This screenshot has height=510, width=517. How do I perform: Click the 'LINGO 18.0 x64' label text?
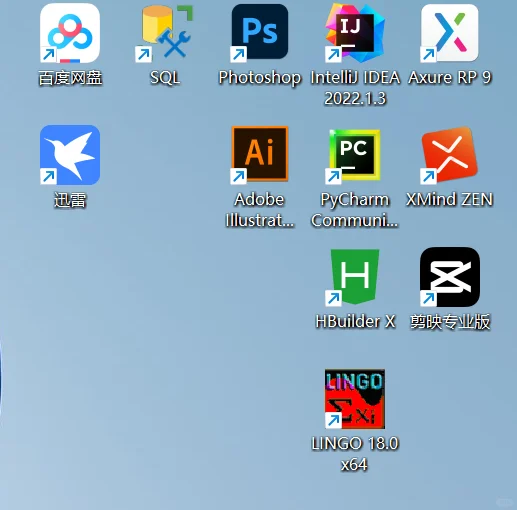[355, 454]
